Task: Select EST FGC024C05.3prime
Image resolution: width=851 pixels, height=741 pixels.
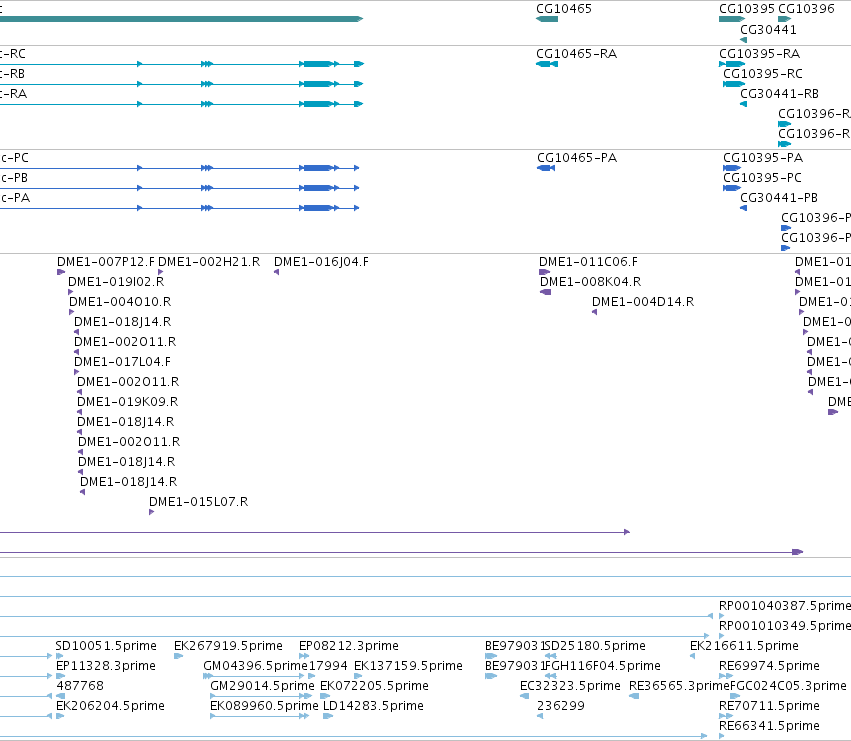Action: [x=788, y=686]
